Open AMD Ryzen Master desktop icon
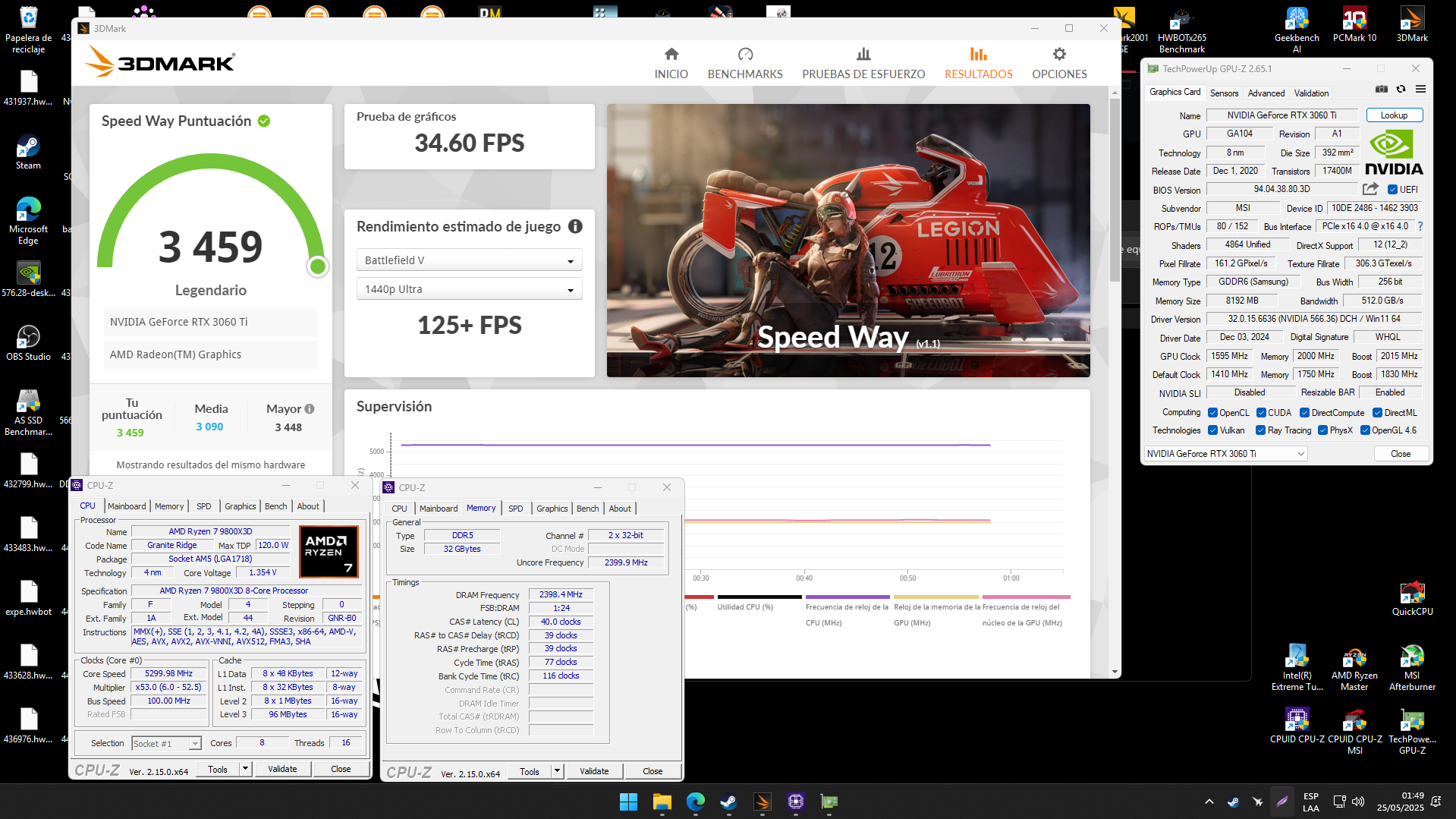 click(1354, 668)
